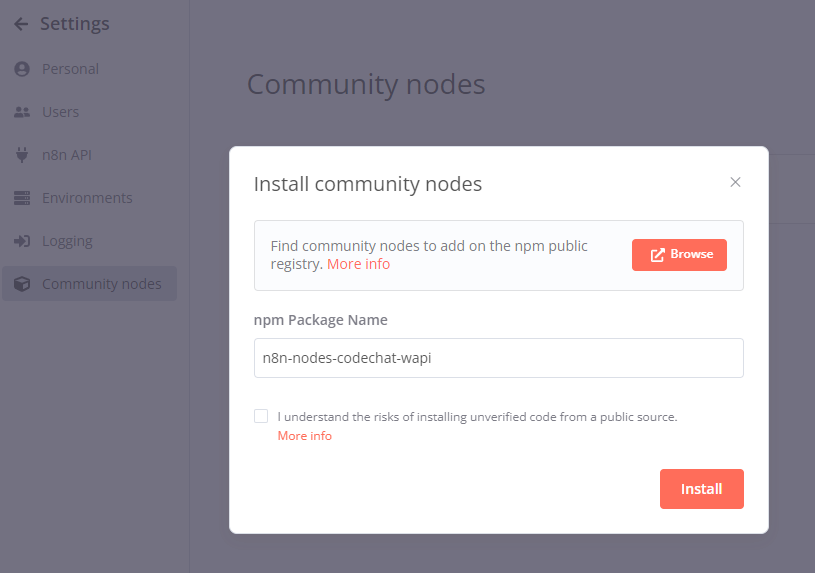Click the Community nodes page heading
The width and height of the screenshot is (815, 573).
(x=366, y=84)
